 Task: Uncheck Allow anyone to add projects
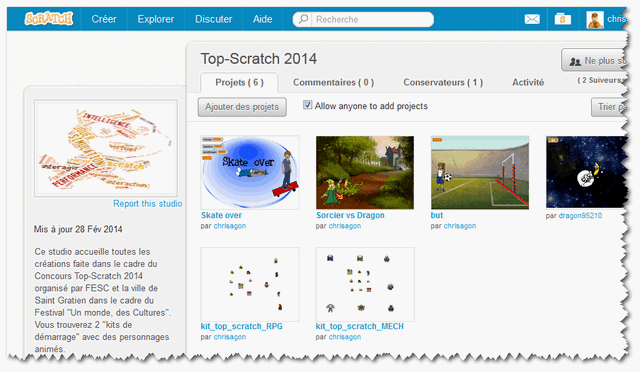(x=307, y=105)
